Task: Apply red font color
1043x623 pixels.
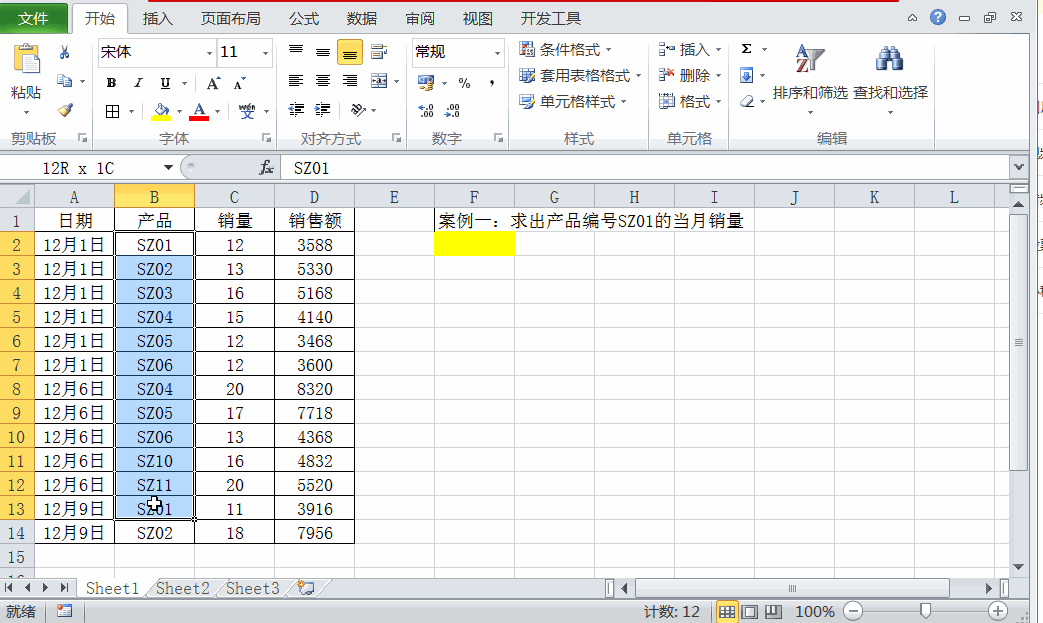Action: coord(199,111)
